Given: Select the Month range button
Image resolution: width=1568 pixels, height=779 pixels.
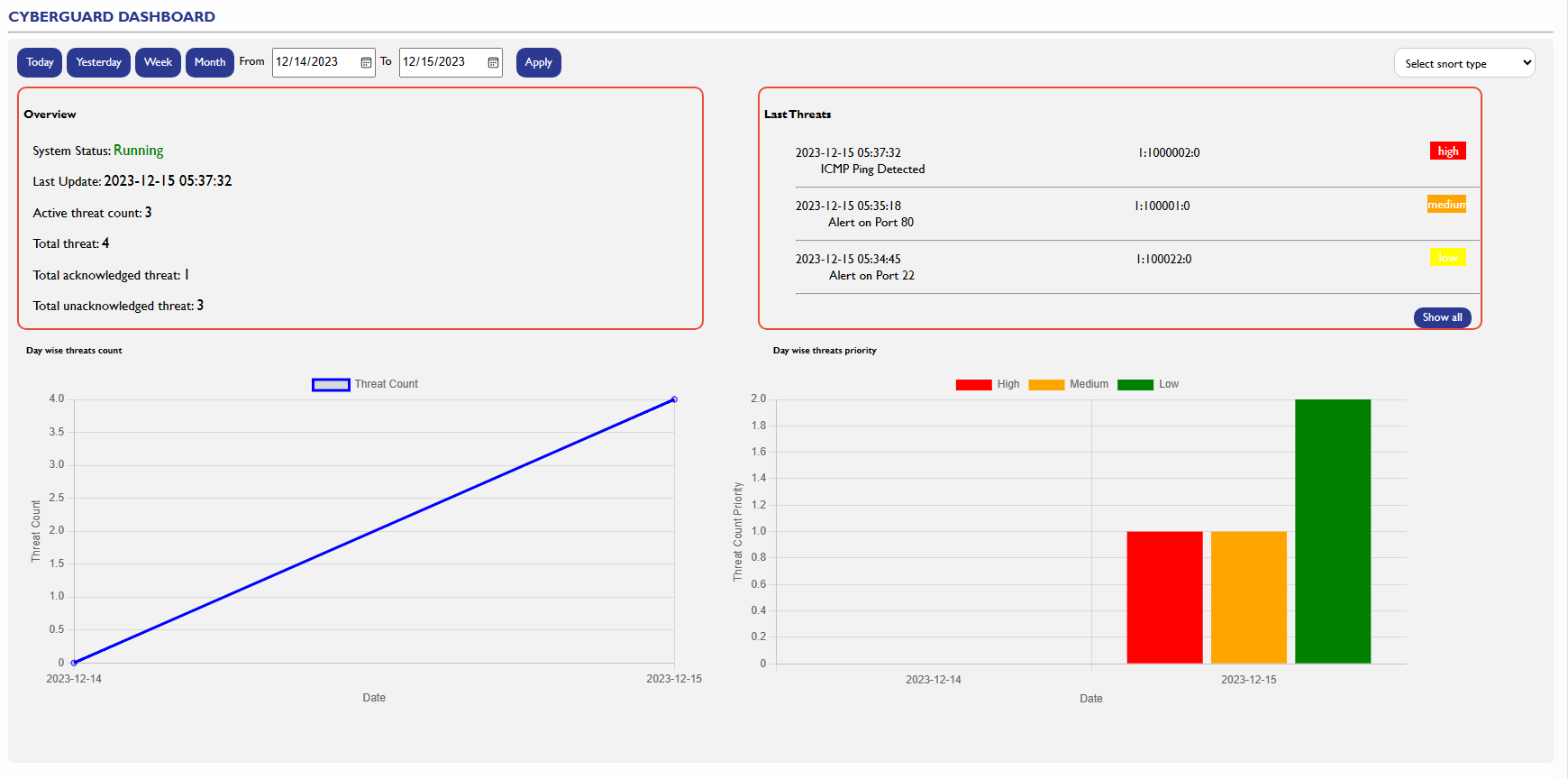Looking at the screenshot, I should 210,62.
